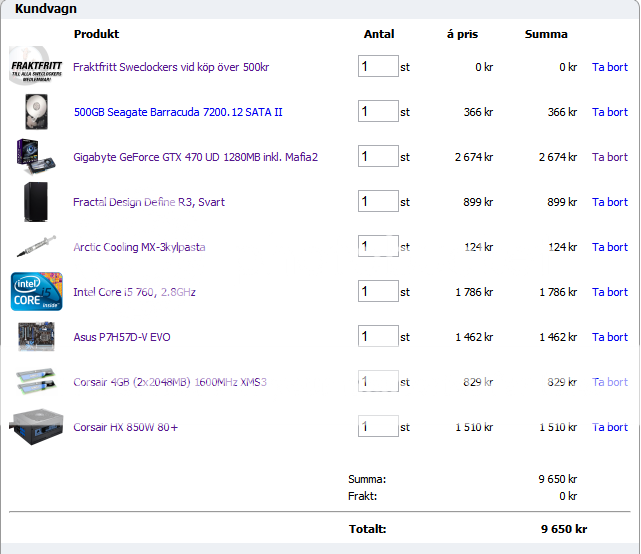Remove Fractal Design Define R3 via Ta bort

[610, 202]
